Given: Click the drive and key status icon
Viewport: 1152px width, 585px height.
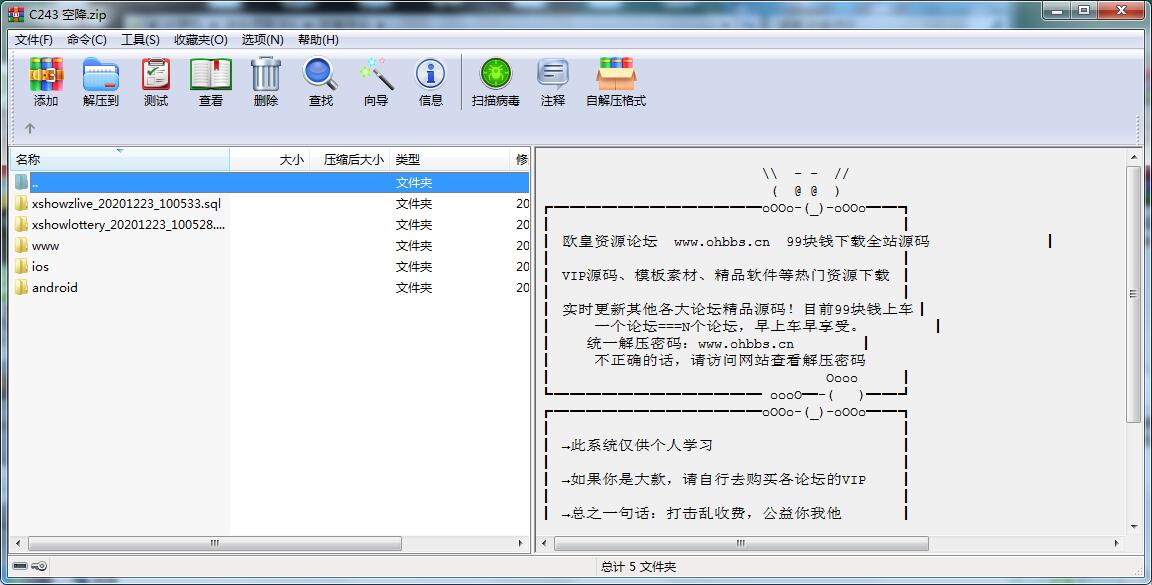Looking at the screenshot, I should point(30,566).
